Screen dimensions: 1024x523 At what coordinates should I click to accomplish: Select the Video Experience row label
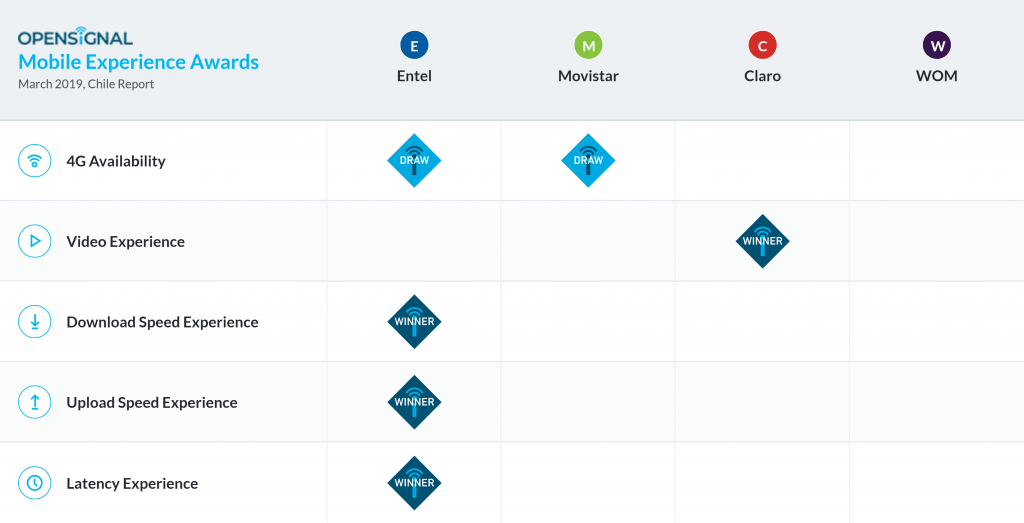click(x=125, y=241)
